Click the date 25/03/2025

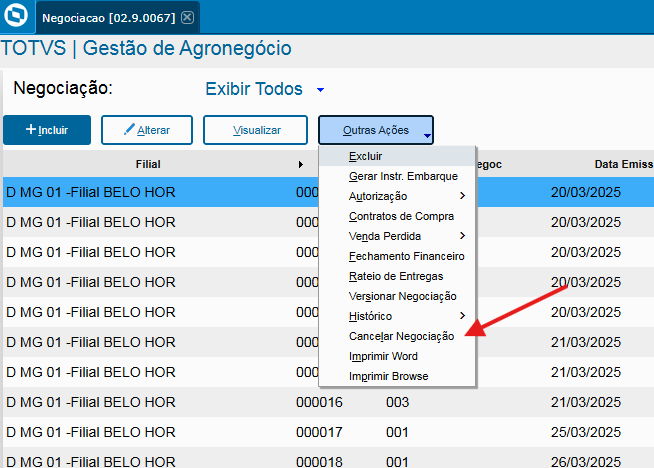coord(586,433)
